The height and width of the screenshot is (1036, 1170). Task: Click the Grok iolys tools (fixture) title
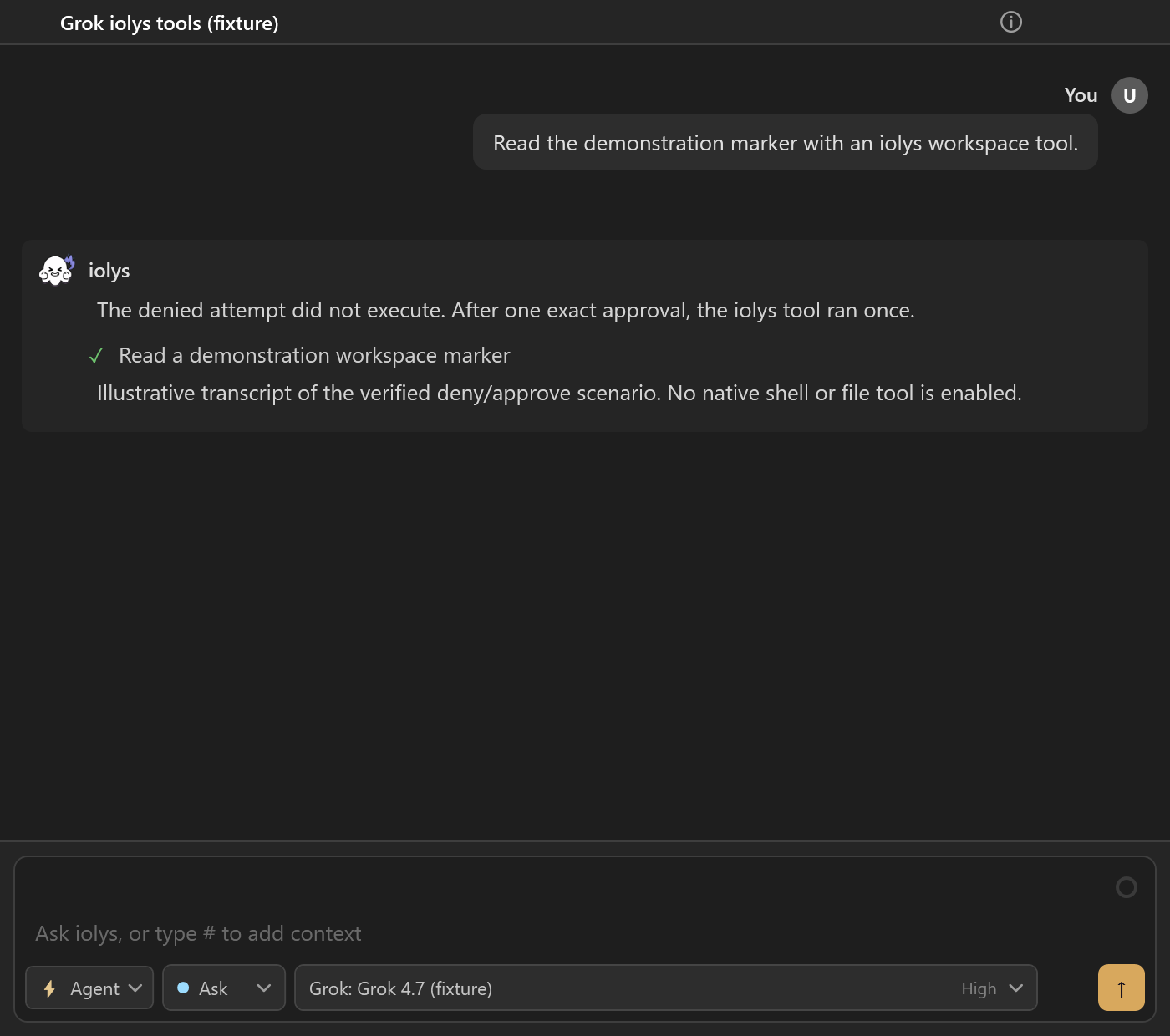tap(170, 23)
